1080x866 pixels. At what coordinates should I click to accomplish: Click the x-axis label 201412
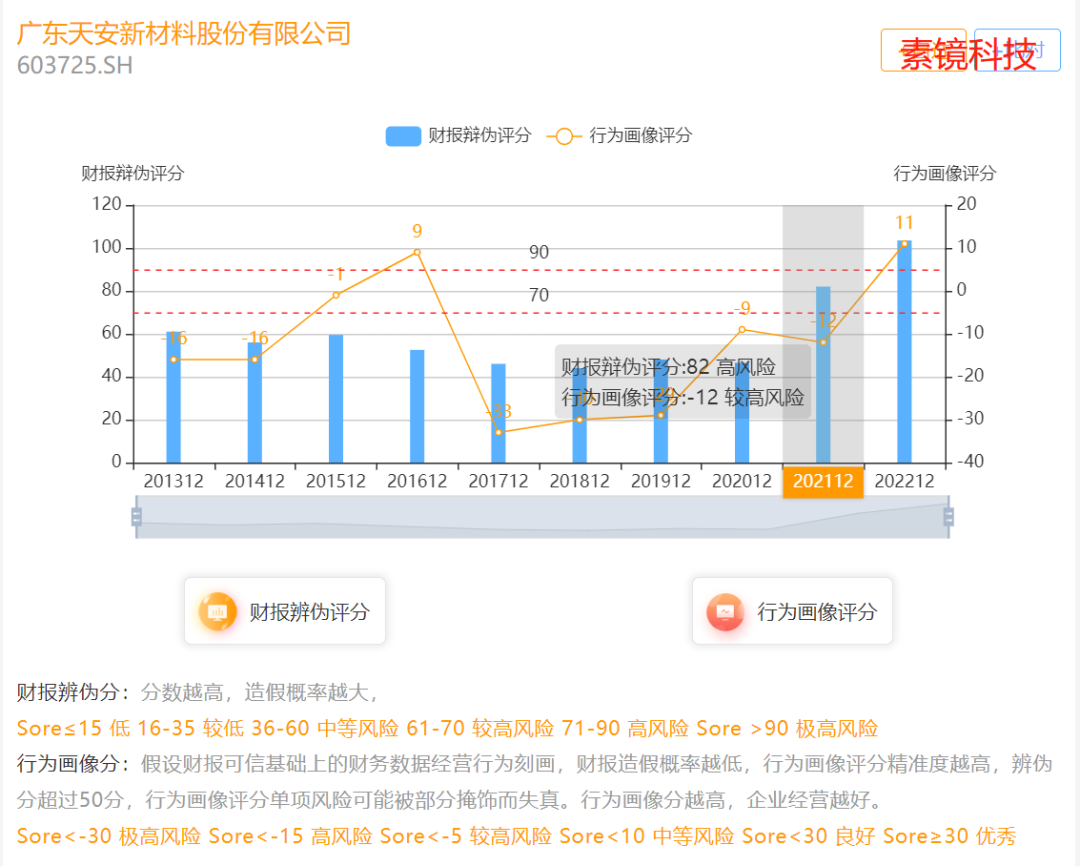[255, 481]
